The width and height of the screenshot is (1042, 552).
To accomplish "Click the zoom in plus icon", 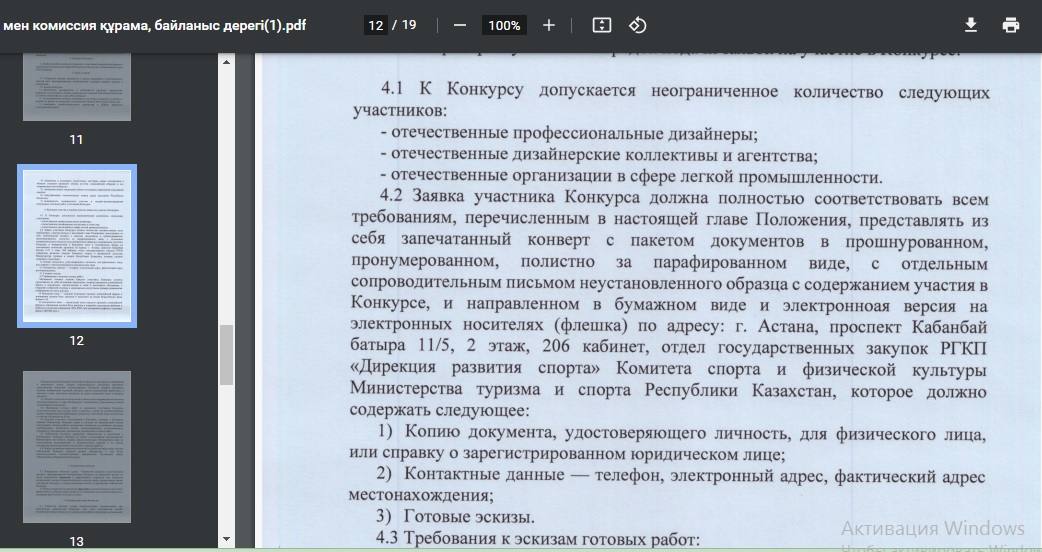I will point(548,25).
